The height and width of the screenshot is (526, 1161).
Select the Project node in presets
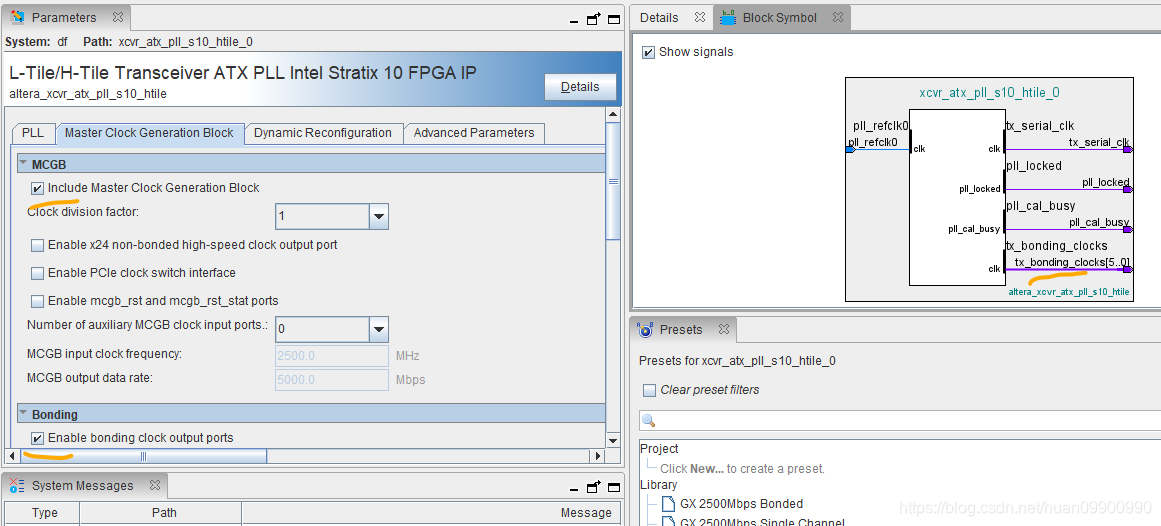coord(659,449)
